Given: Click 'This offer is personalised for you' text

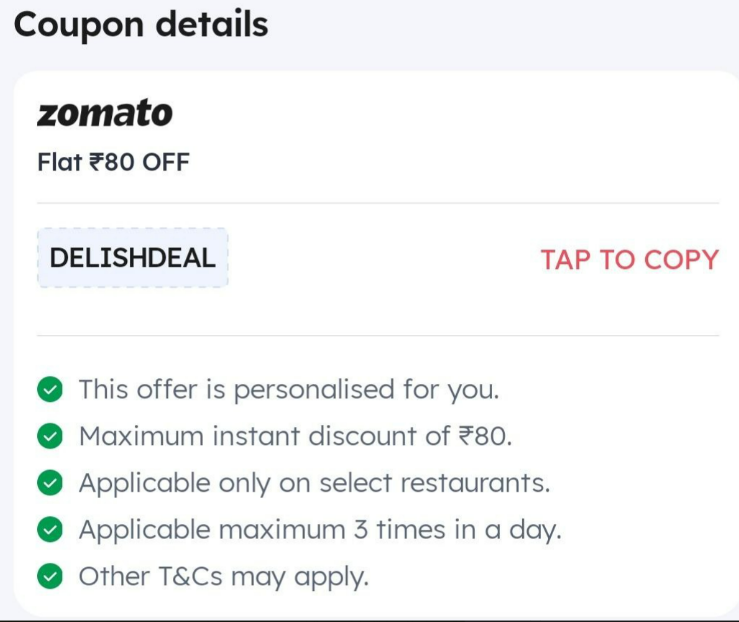Looking at the screenshot, I should 289,390.
